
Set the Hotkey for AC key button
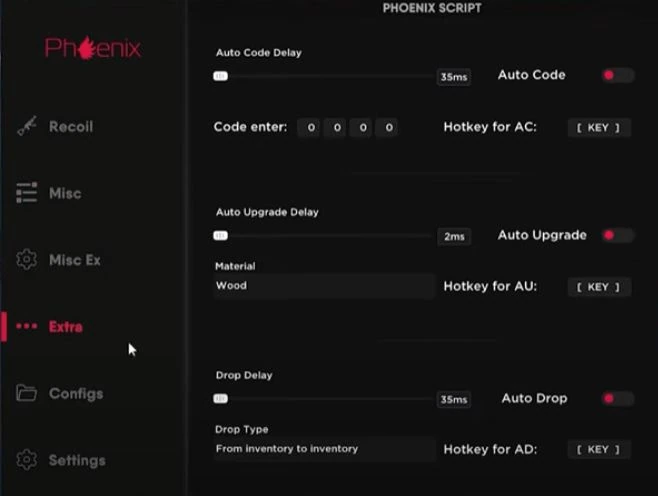point(599,128)
